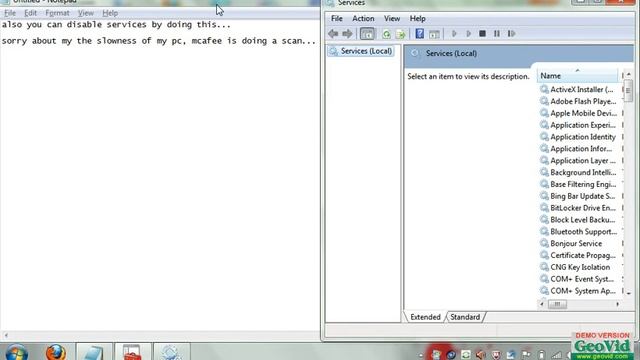This screenshot has height=360, width=640.
Task: Switch to the Extended tab
Action: 425,317
